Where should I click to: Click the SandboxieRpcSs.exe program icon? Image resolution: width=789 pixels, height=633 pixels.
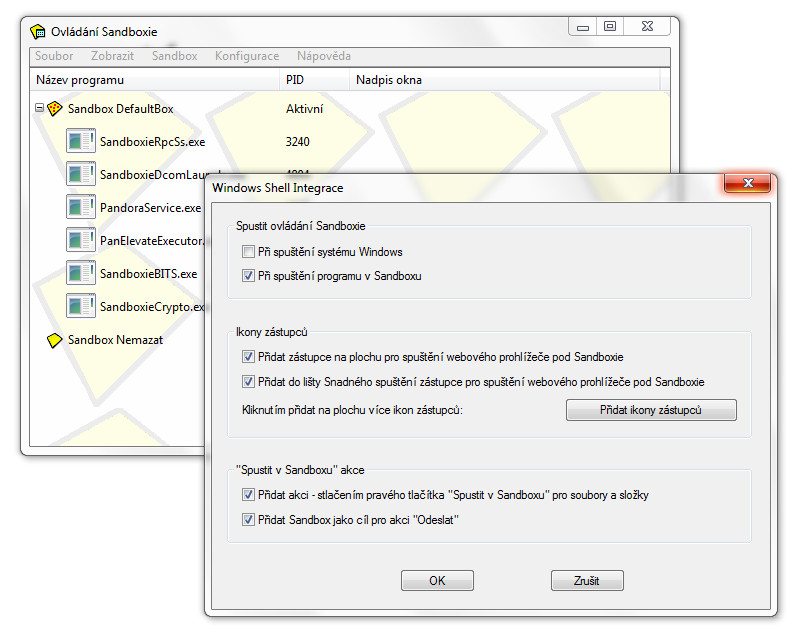click(81, 140)
